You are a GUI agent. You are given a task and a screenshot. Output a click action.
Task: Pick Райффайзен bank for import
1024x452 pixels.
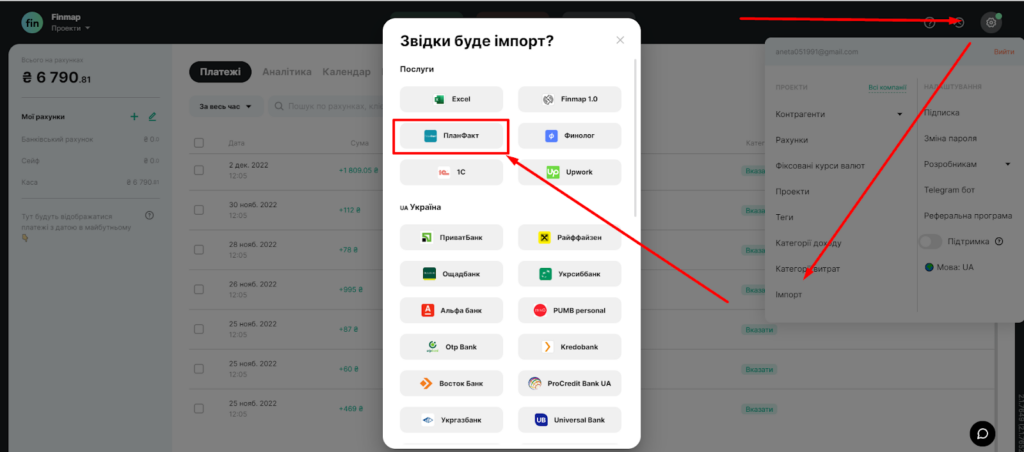(569, 237)
